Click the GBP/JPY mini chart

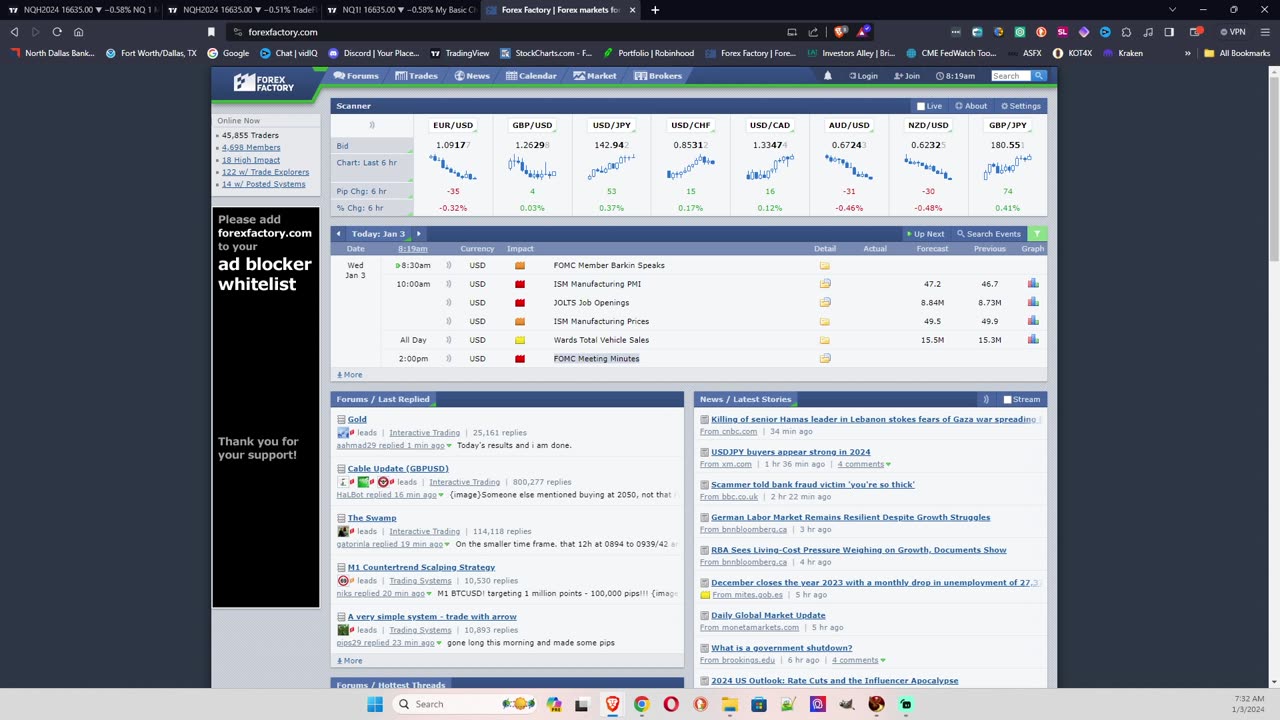(x=1007, y=168)
